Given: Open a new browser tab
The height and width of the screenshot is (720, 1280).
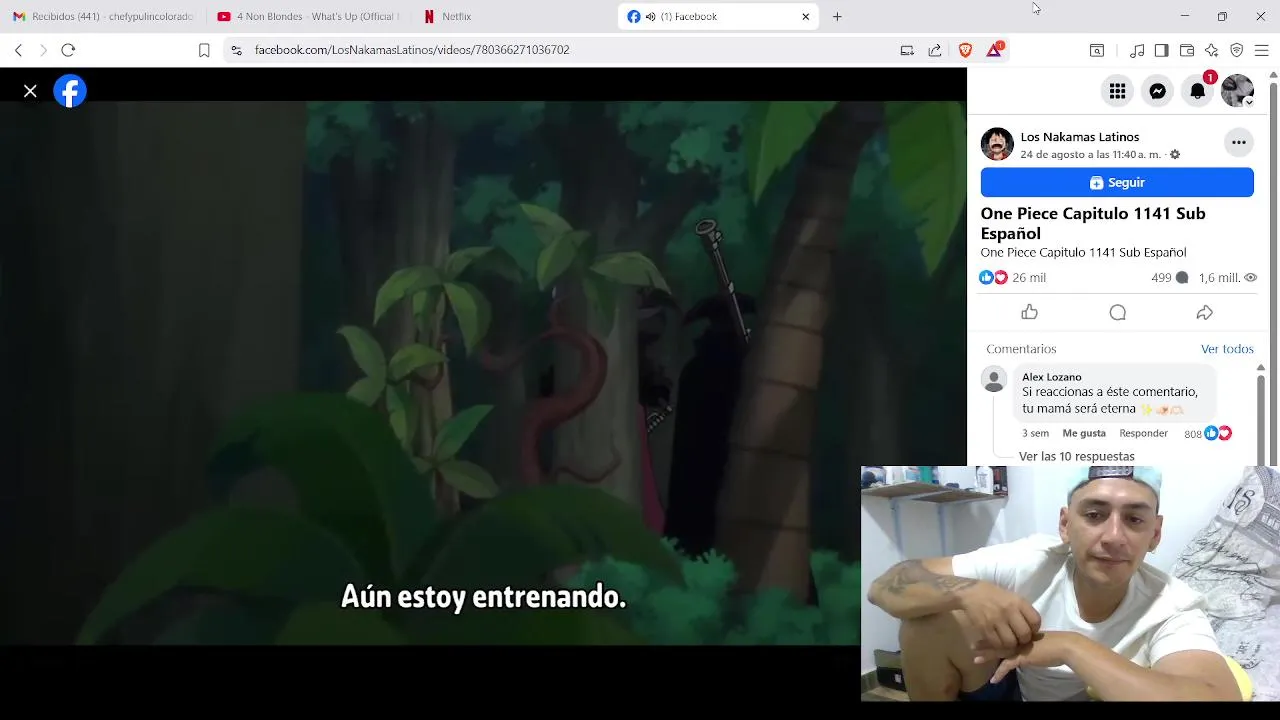Looking at the screenshot, I should pos(837,16).
